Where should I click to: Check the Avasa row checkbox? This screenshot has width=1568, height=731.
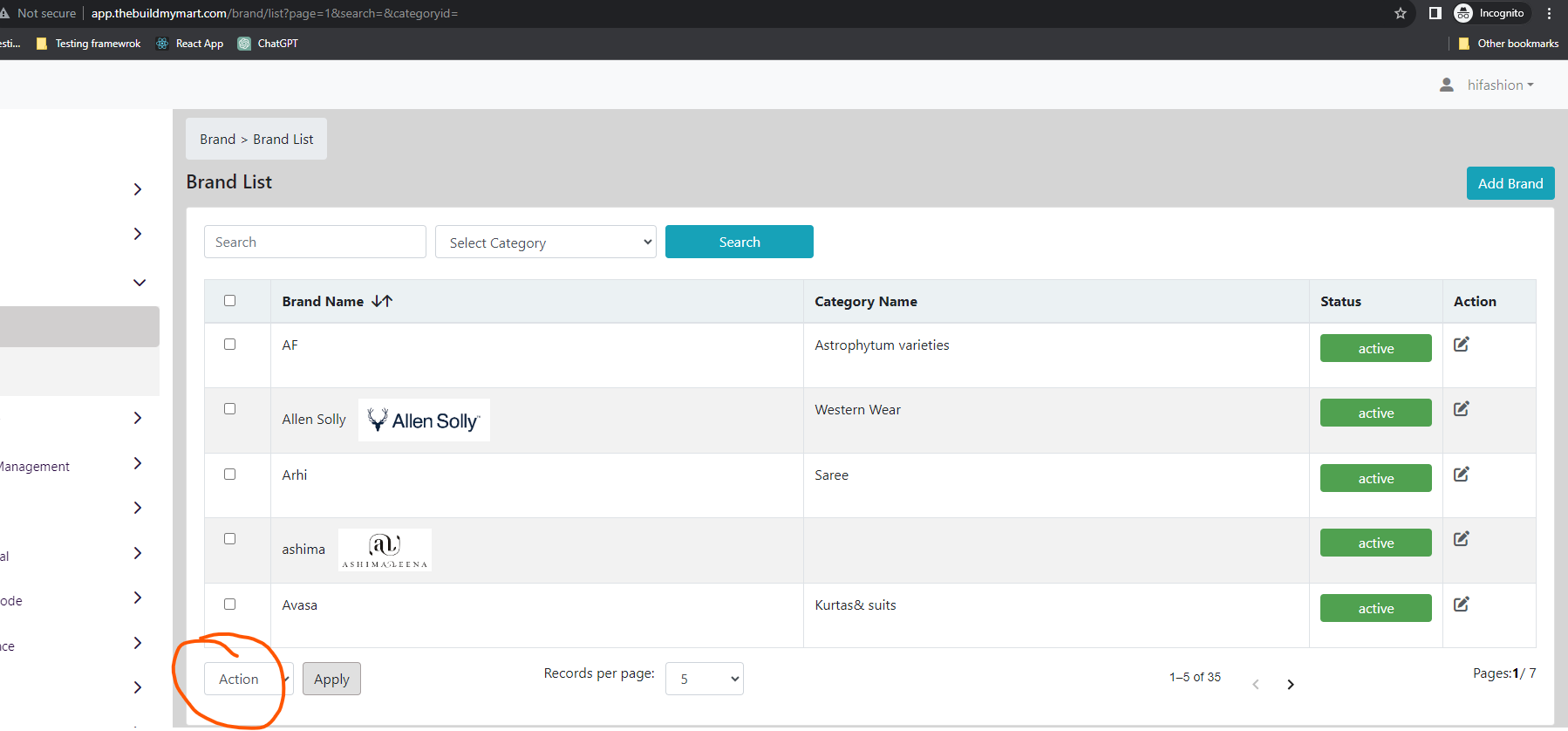click(x=230, y=605)
